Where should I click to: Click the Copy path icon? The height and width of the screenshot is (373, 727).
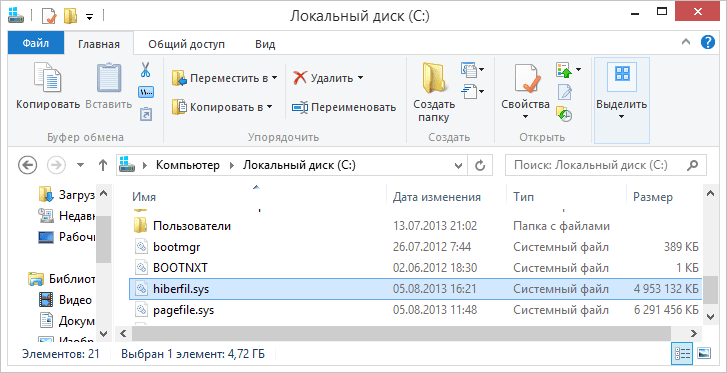pos(146,92)
